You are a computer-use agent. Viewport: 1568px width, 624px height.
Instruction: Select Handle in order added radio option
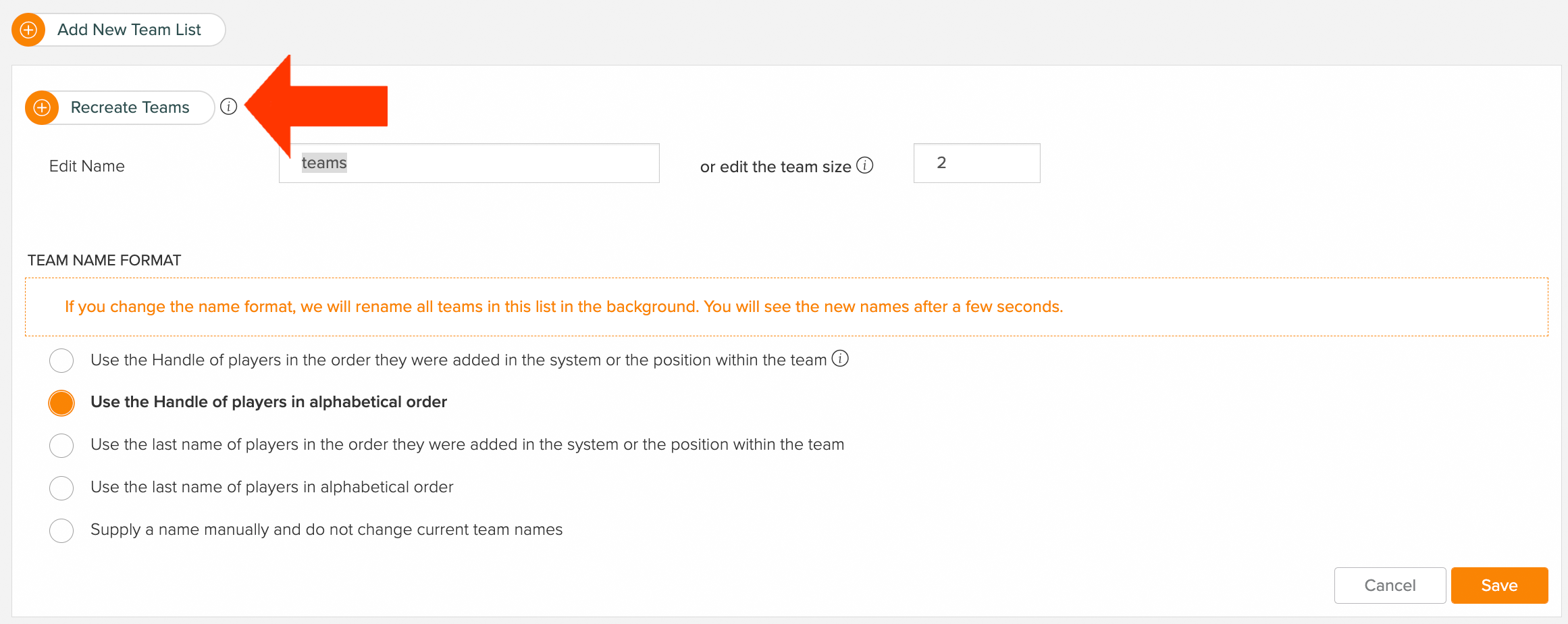coord(61,361)
